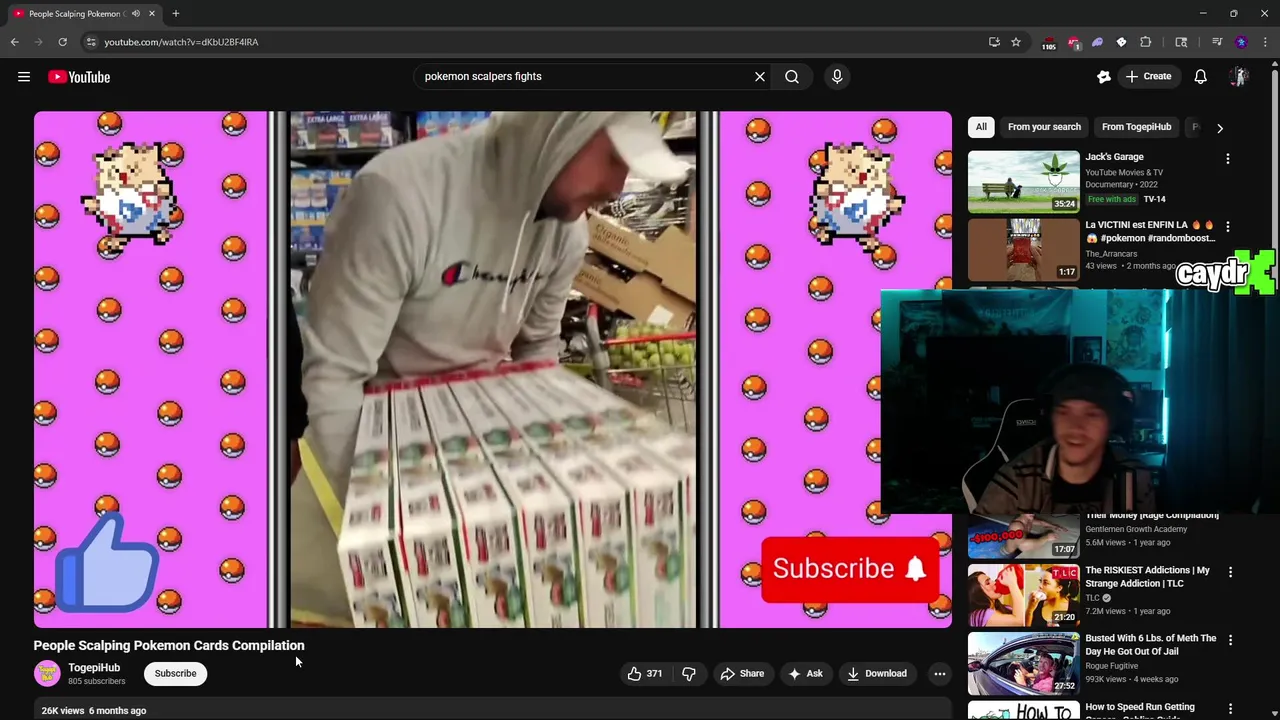Viewport: 1280px width, 720px height.
Task: Go to the YouTube home logo
Action: pos(79,77)
